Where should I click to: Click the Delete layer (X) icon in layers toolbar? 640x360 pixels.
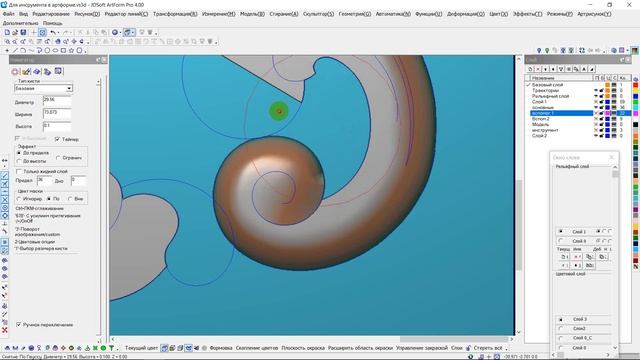tap(538, 69)
